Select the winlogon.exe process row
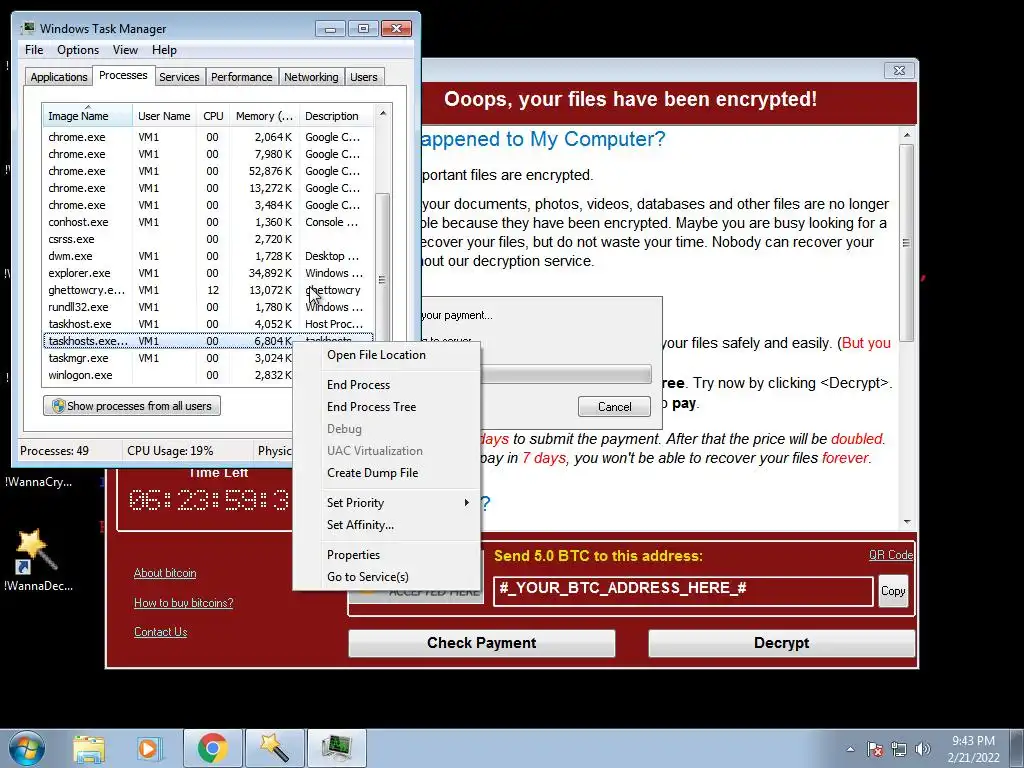Viewport: 1024px width, 768px height. click(x=168, y=375)
